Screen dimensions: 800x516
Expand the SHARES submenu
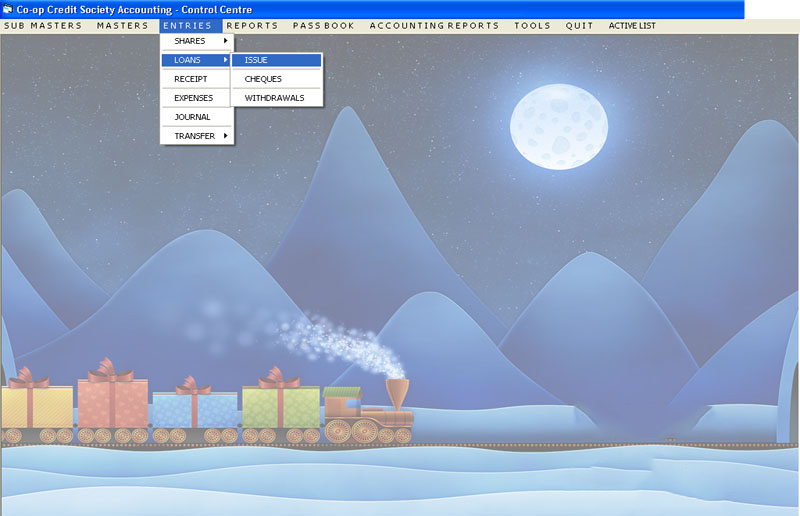pos(190,41)
